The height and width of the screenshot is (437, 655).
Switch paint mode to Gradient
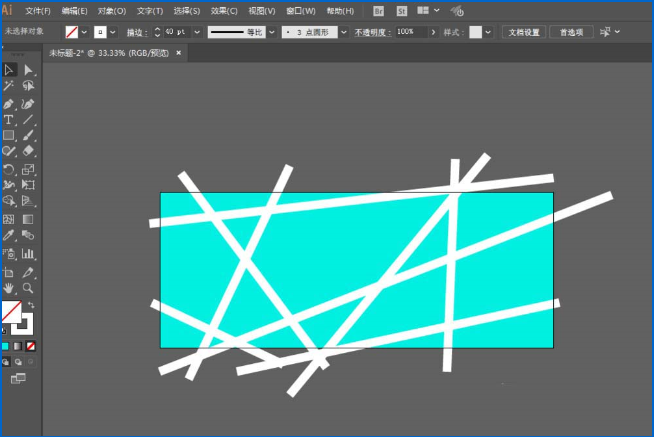click(x=17, y=346)
